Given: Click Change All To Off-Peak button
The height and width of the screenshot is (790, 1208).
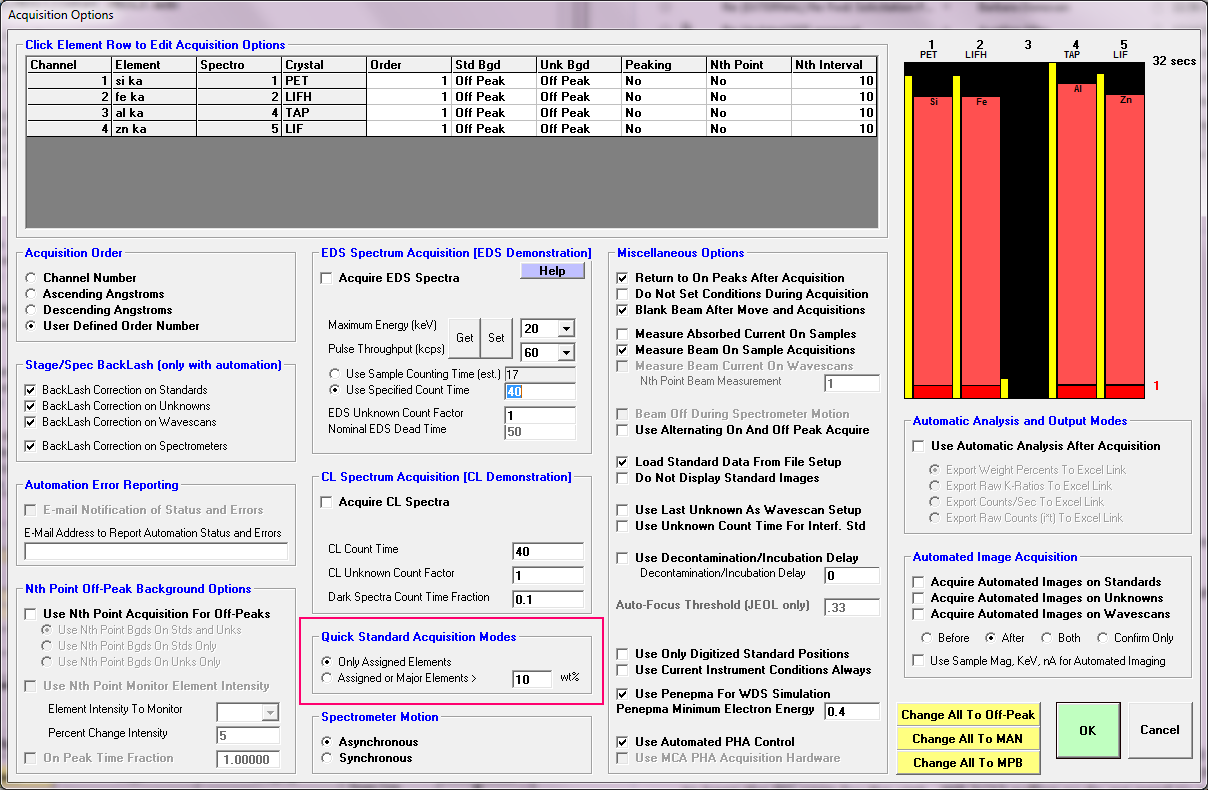Looking at the screenshot, I should [967, 715].
